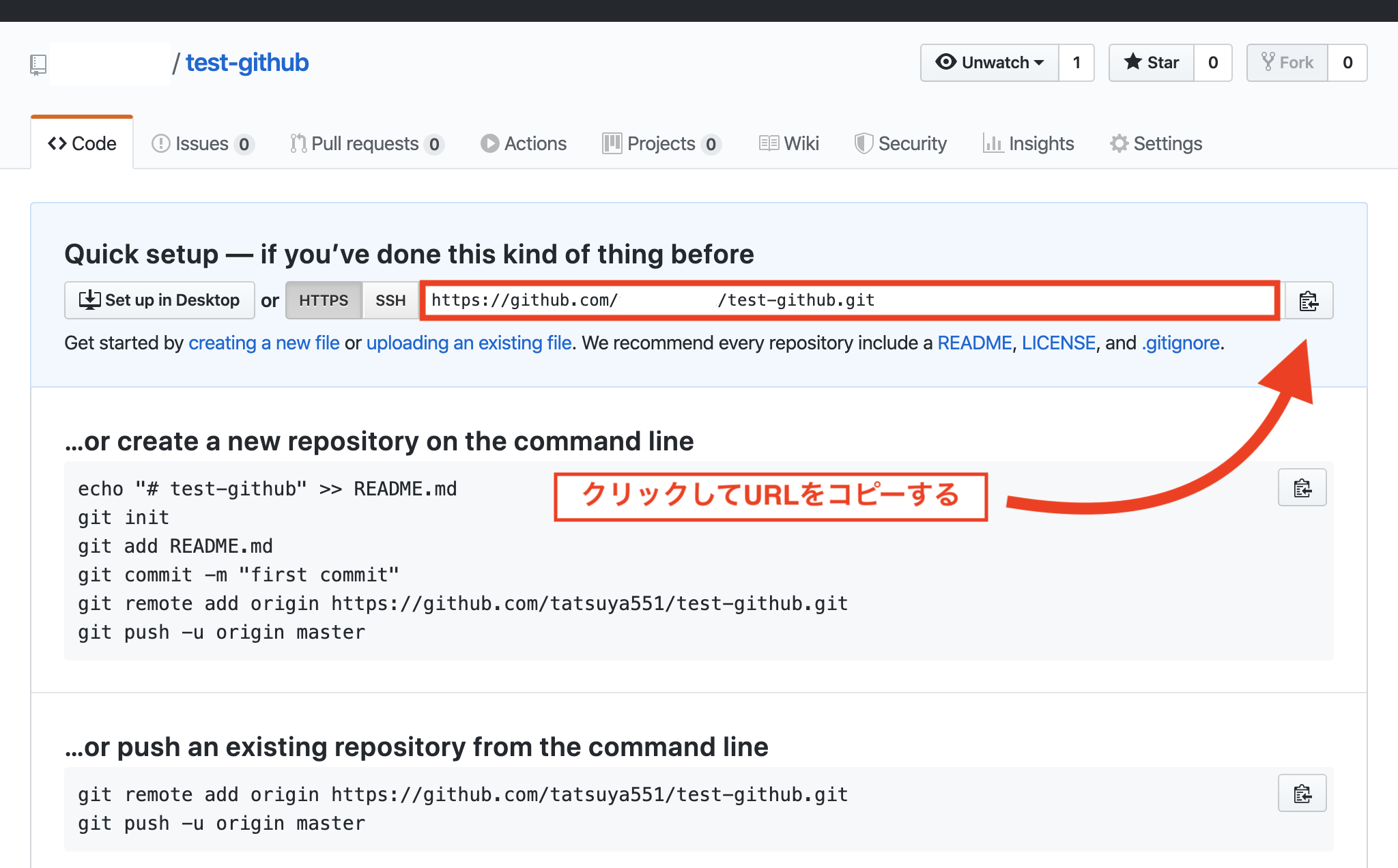Expand the Unwatch dropdown
Image resolution: width=1398 pixels, height=868 pixels.
tap(989, 63)
